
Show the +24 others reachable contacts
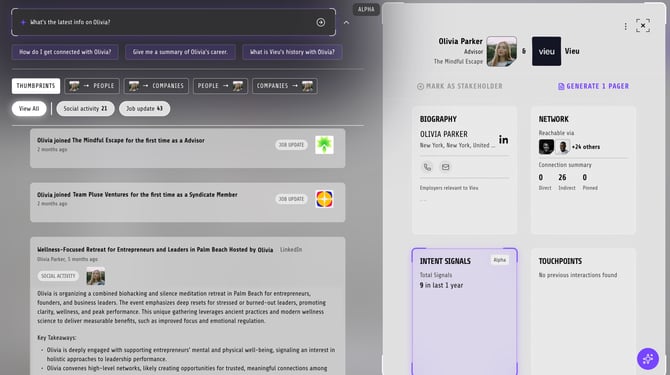click(x=586, y=147)
